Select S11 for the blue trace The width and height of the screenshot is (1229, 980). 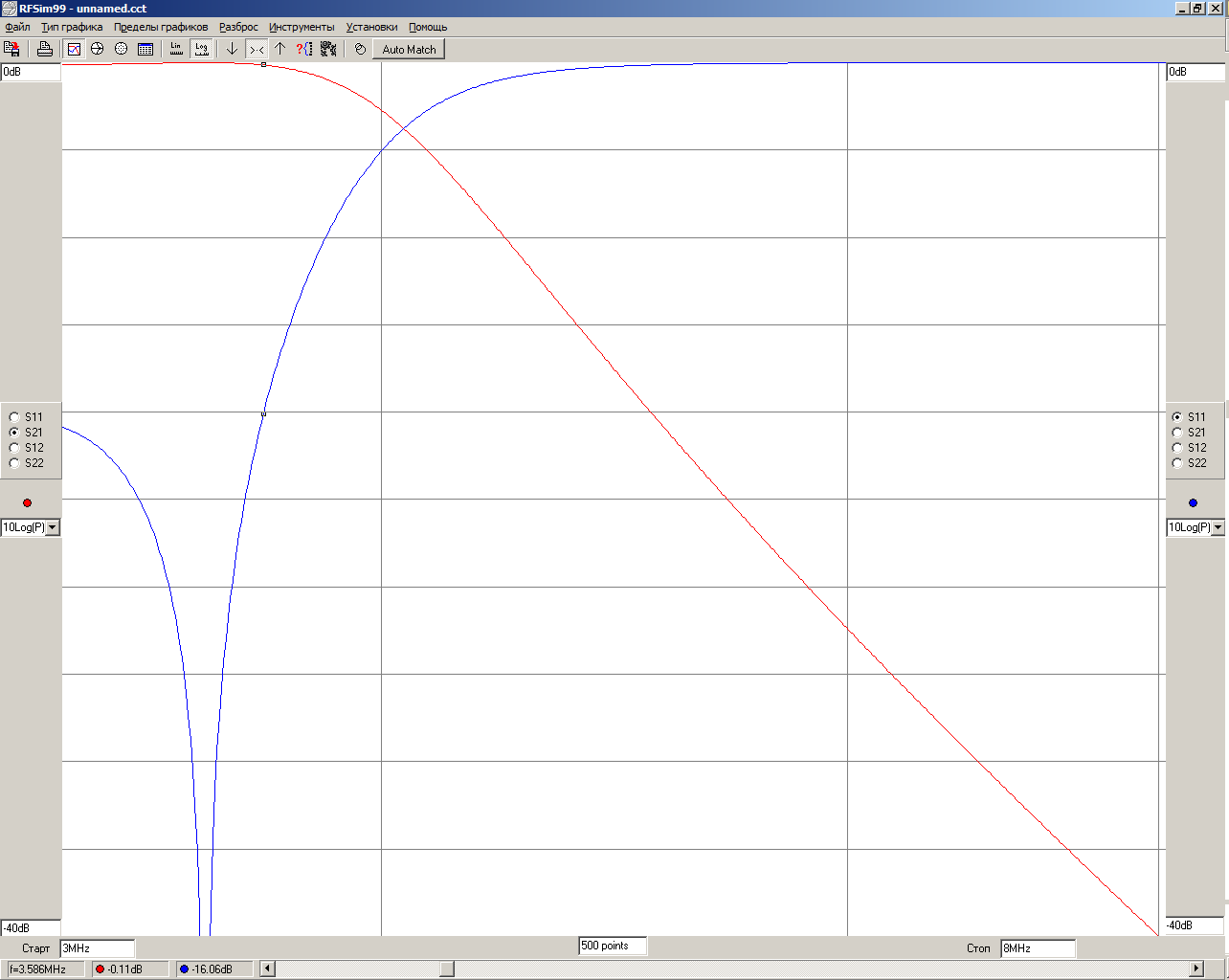pos(1177,417)
